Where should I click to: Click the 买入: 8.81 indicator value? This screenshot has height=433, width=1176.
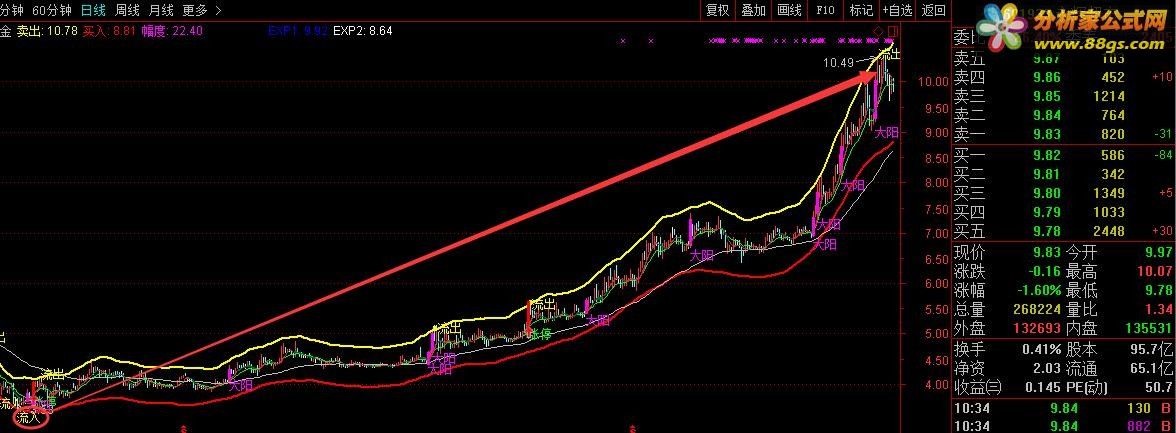(x=109, y=31)
